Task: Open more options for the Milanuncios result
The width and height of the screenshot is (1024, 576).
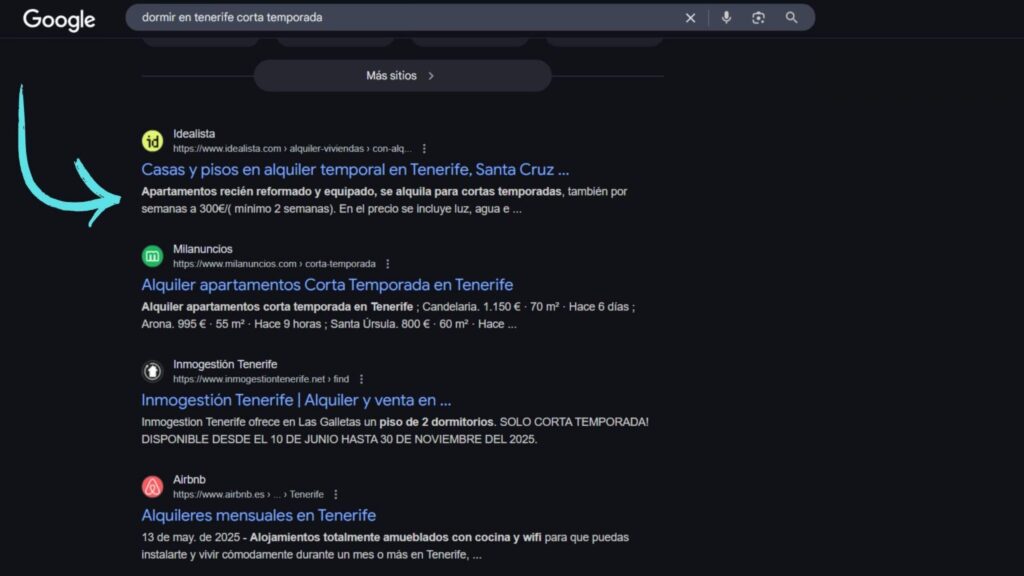Action: pyautogui.click(x=388, y=264)
